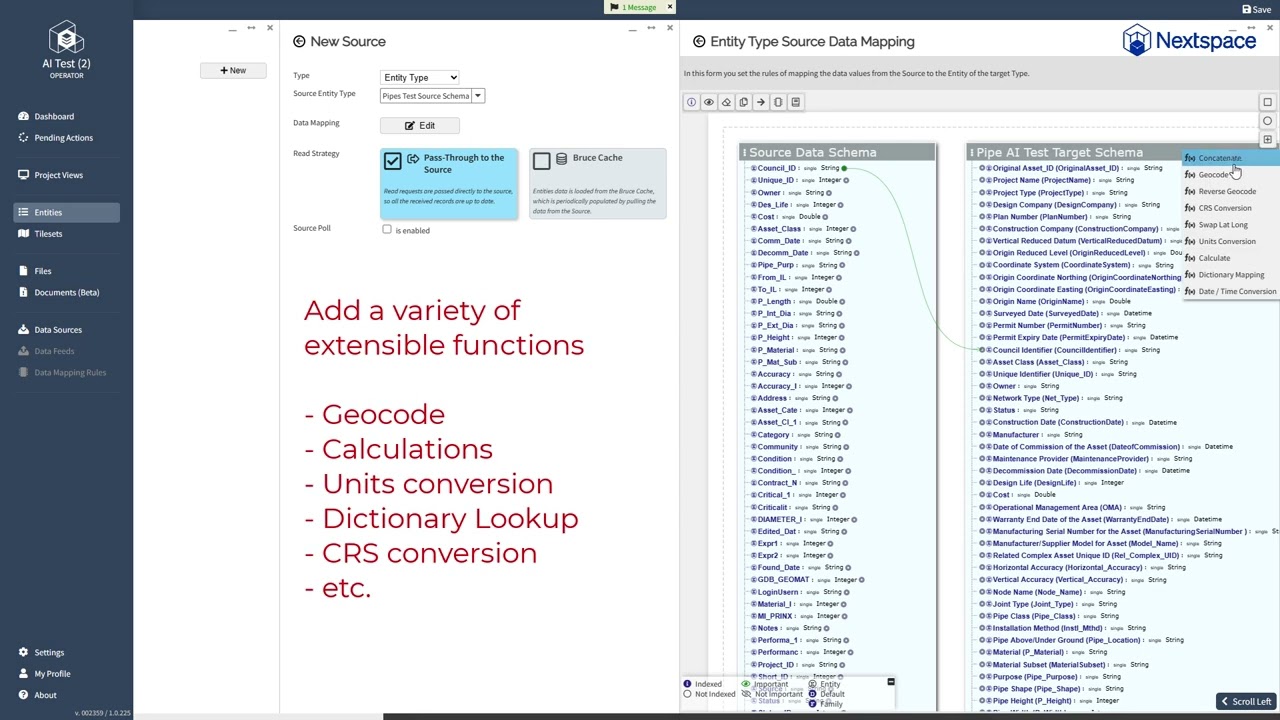Screen dimensions: 1280x720
Task: Click the brackets icon in the mapping toolbar
Action: click(x=778, y=102)
